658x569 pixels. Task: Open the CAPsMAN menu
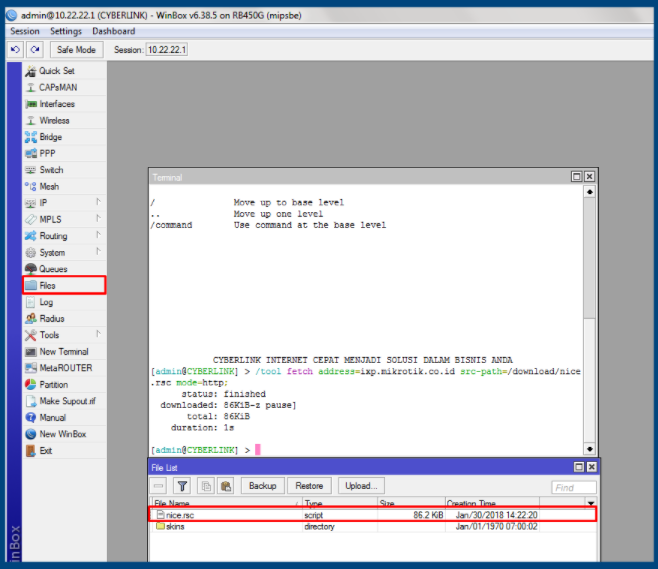(64, 87)
